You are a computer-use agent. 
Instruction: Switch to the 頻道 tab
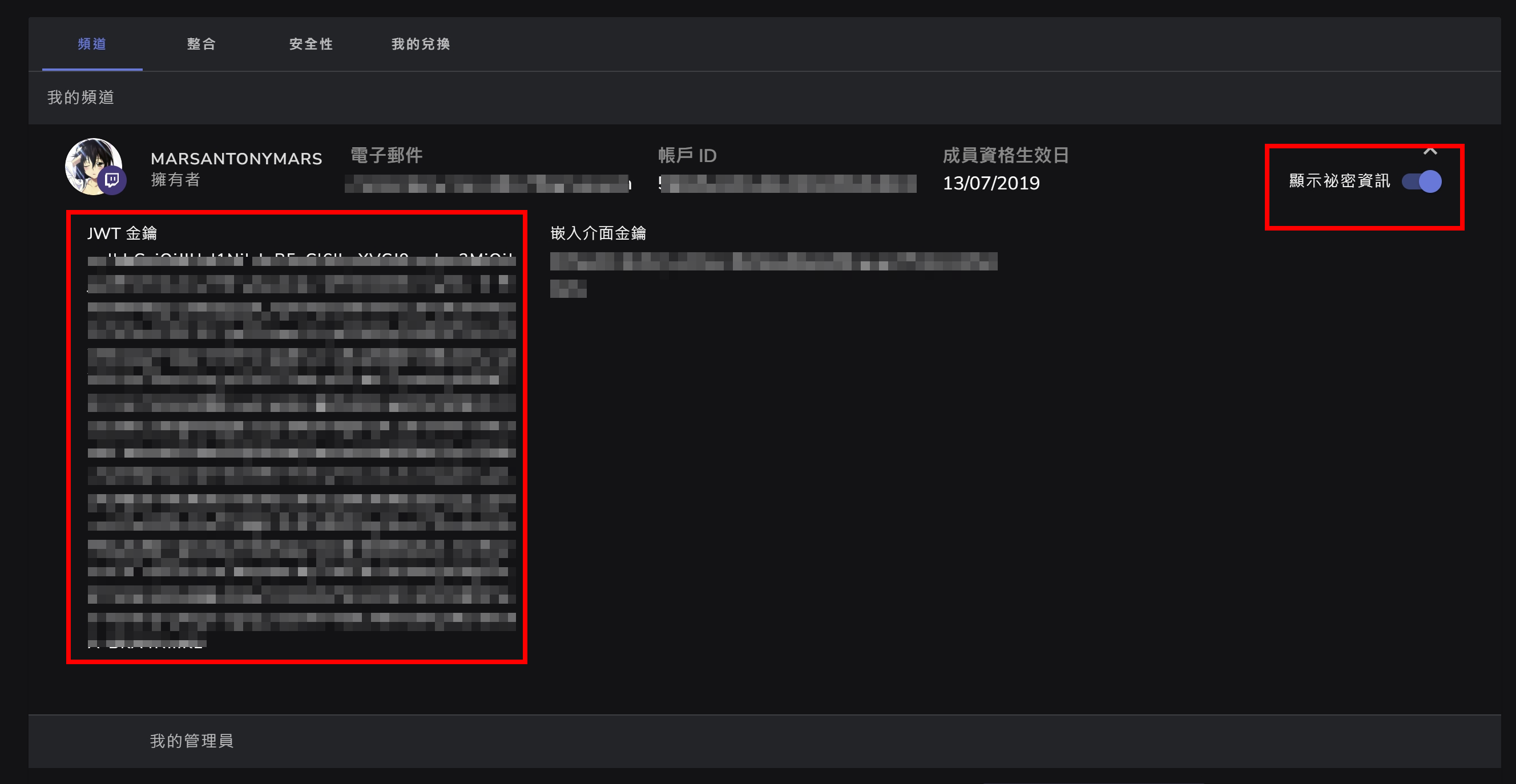point(92,44)
